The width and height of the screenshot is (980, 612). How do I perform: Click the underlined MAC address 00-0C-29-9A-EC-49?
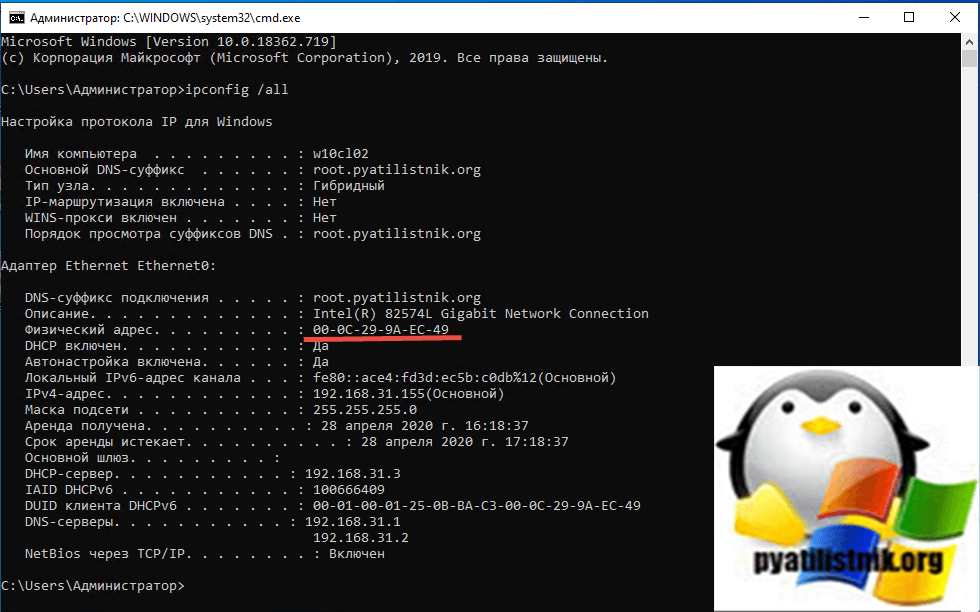tap(381, 329)
